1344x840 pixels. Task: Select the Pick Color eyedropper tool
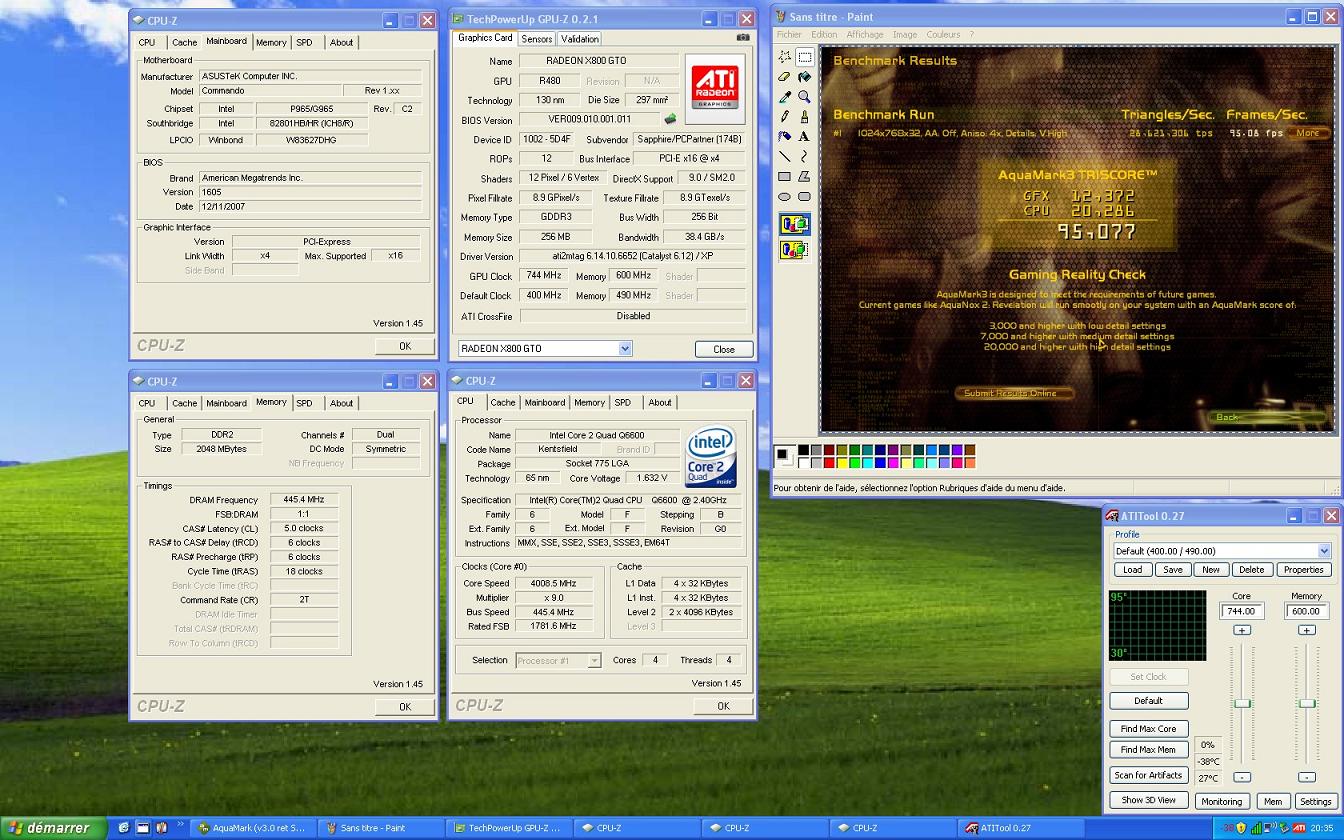tap(785, 97)
